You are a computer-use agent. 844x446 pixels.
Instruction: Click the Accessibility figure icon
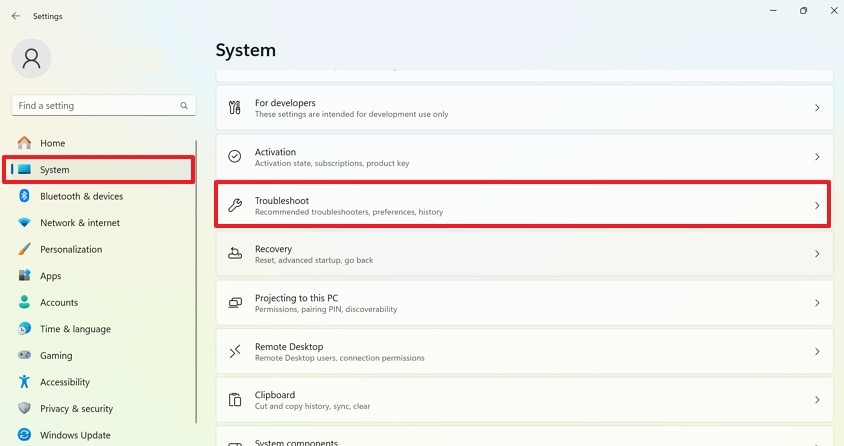pos(24,381)
